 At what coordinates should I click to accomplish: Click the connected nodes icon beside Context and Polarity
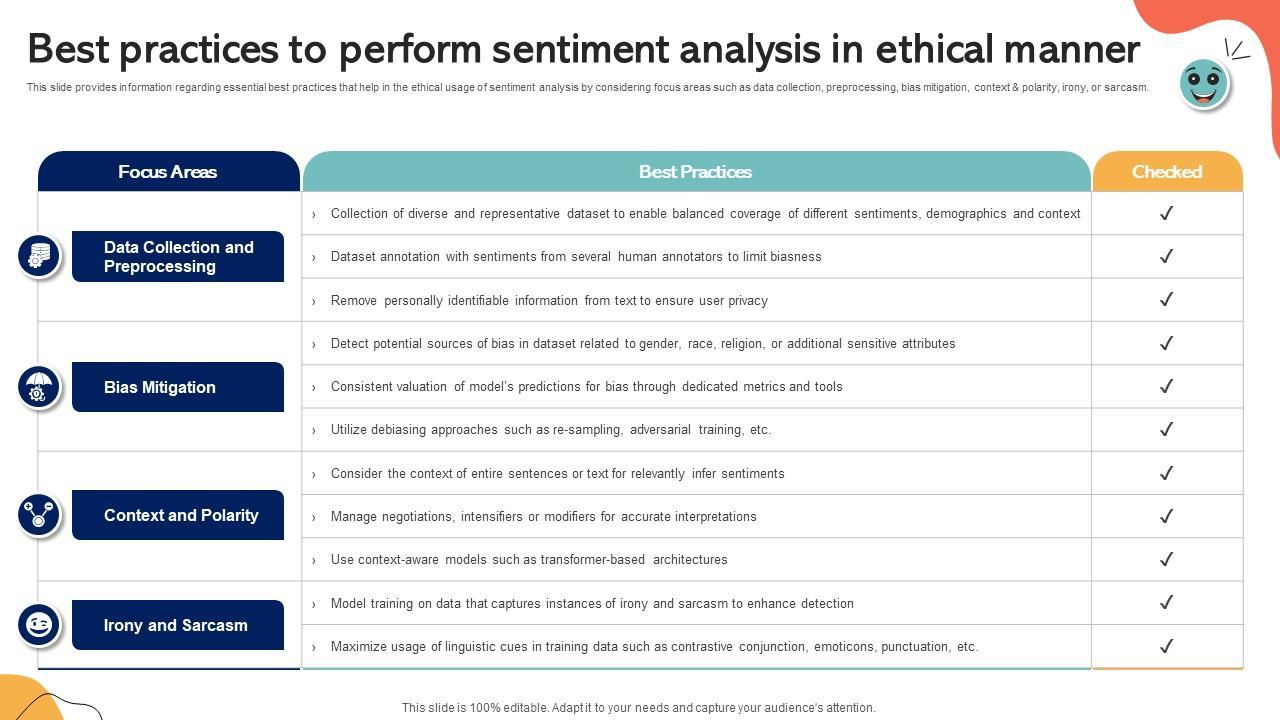click(x=39, y=514)
